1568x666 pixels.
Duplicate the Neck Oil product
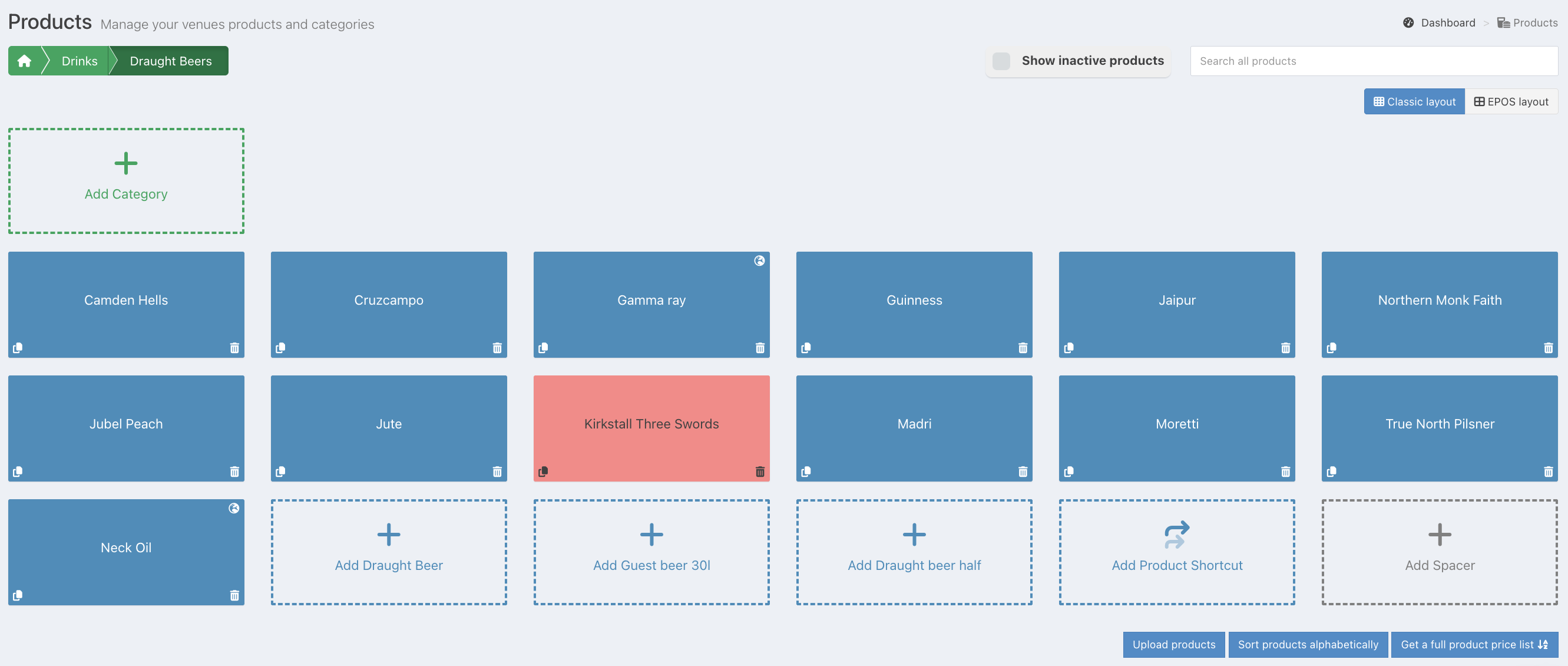[18, 595]
